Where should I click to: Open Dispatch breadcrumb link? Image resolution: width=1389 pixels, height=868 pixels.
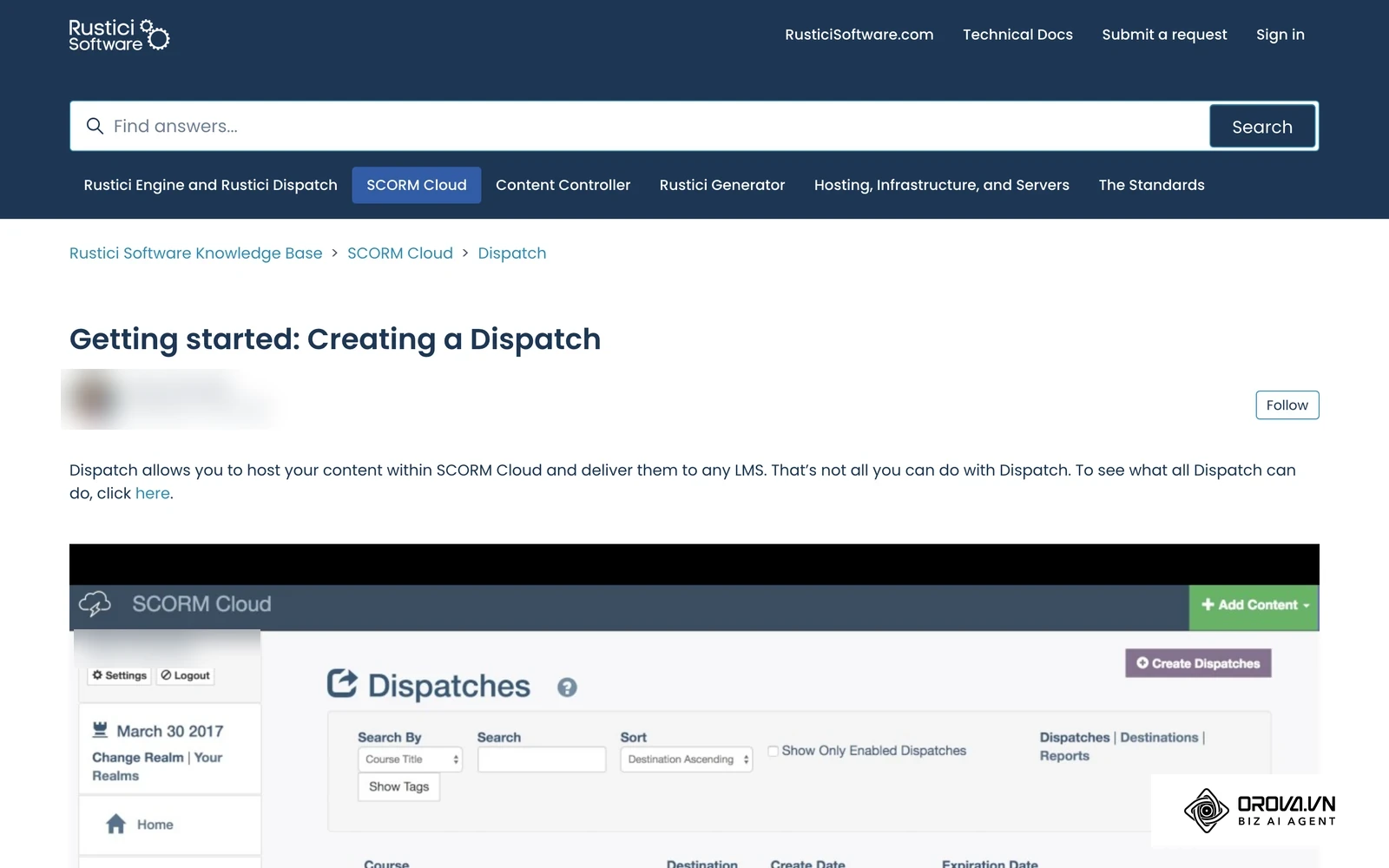pos(512,253)
